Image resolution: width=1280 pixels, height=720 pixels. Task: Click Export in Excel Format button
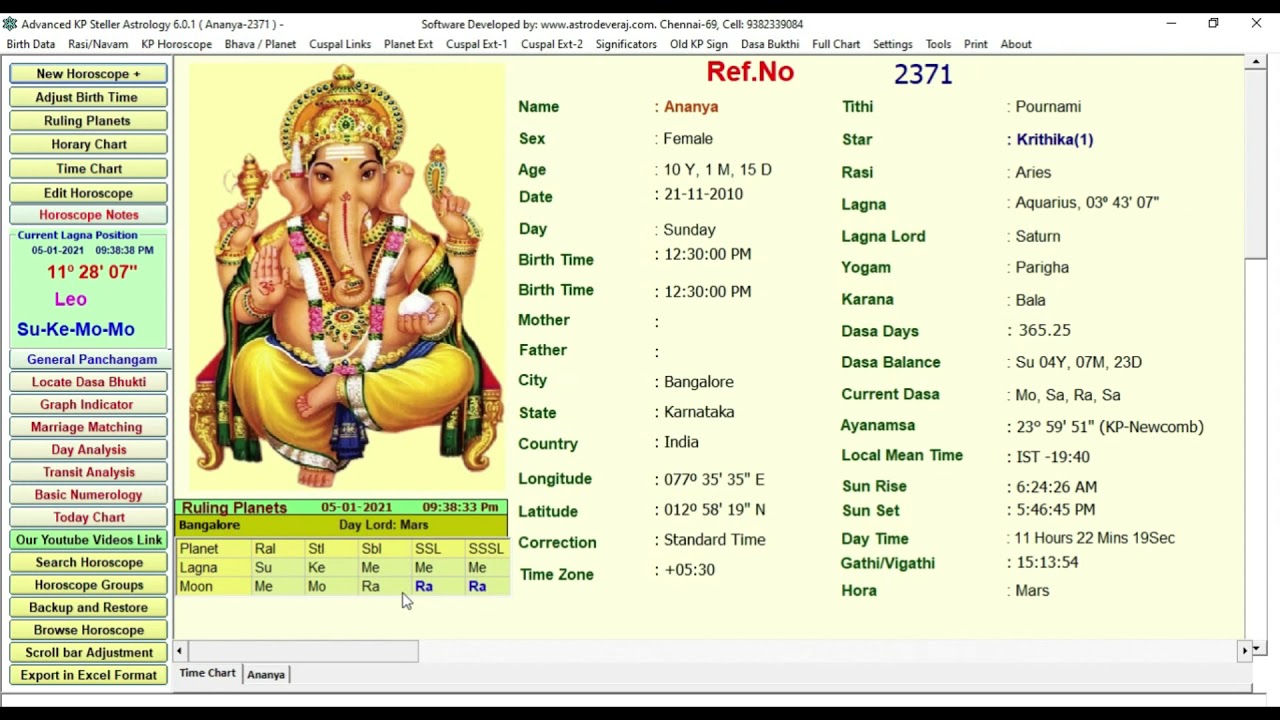pyautogui.click(x=89, y=675)
